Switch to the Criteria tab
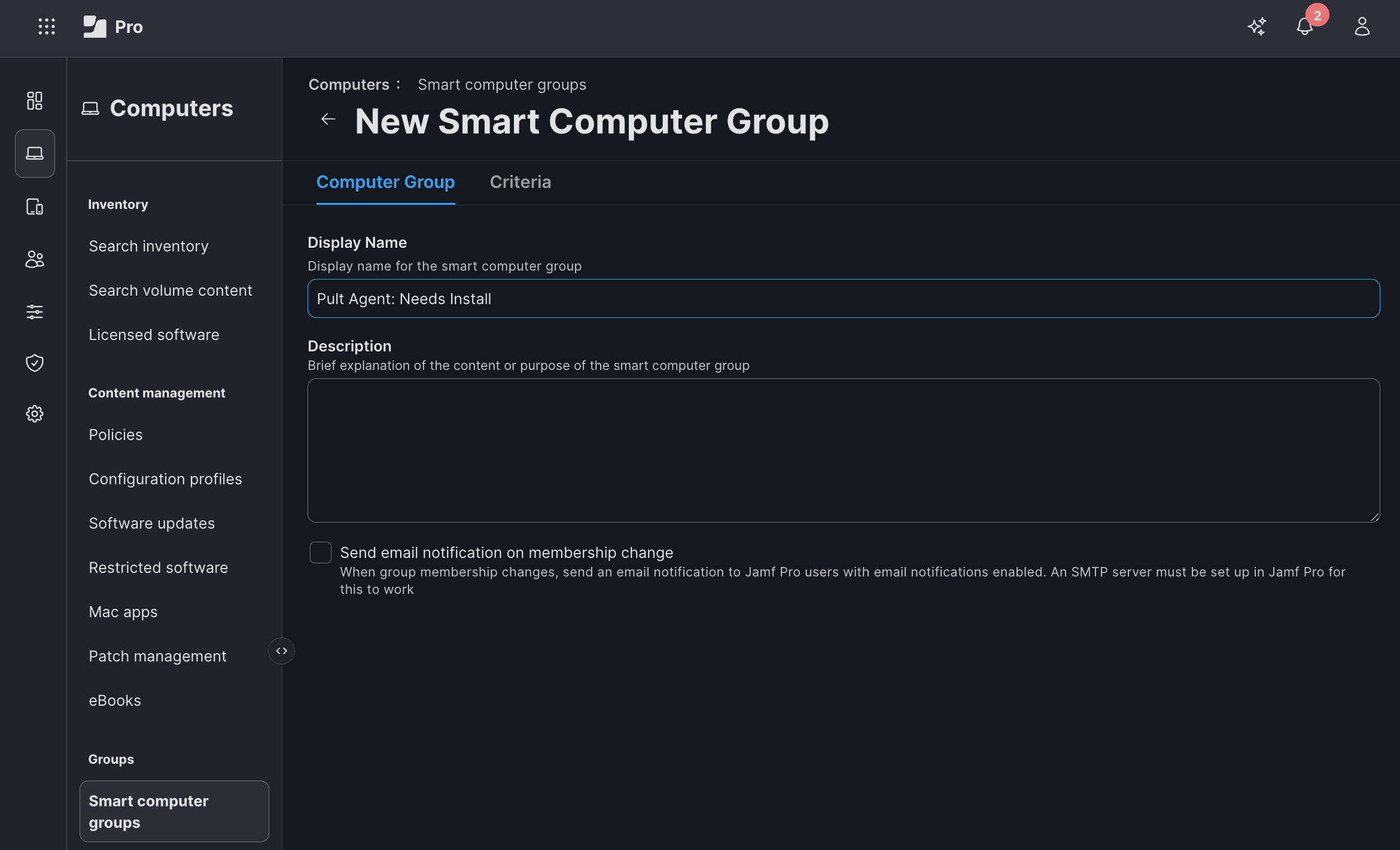This screenshot has height=850, width=1400. (521, 182)
